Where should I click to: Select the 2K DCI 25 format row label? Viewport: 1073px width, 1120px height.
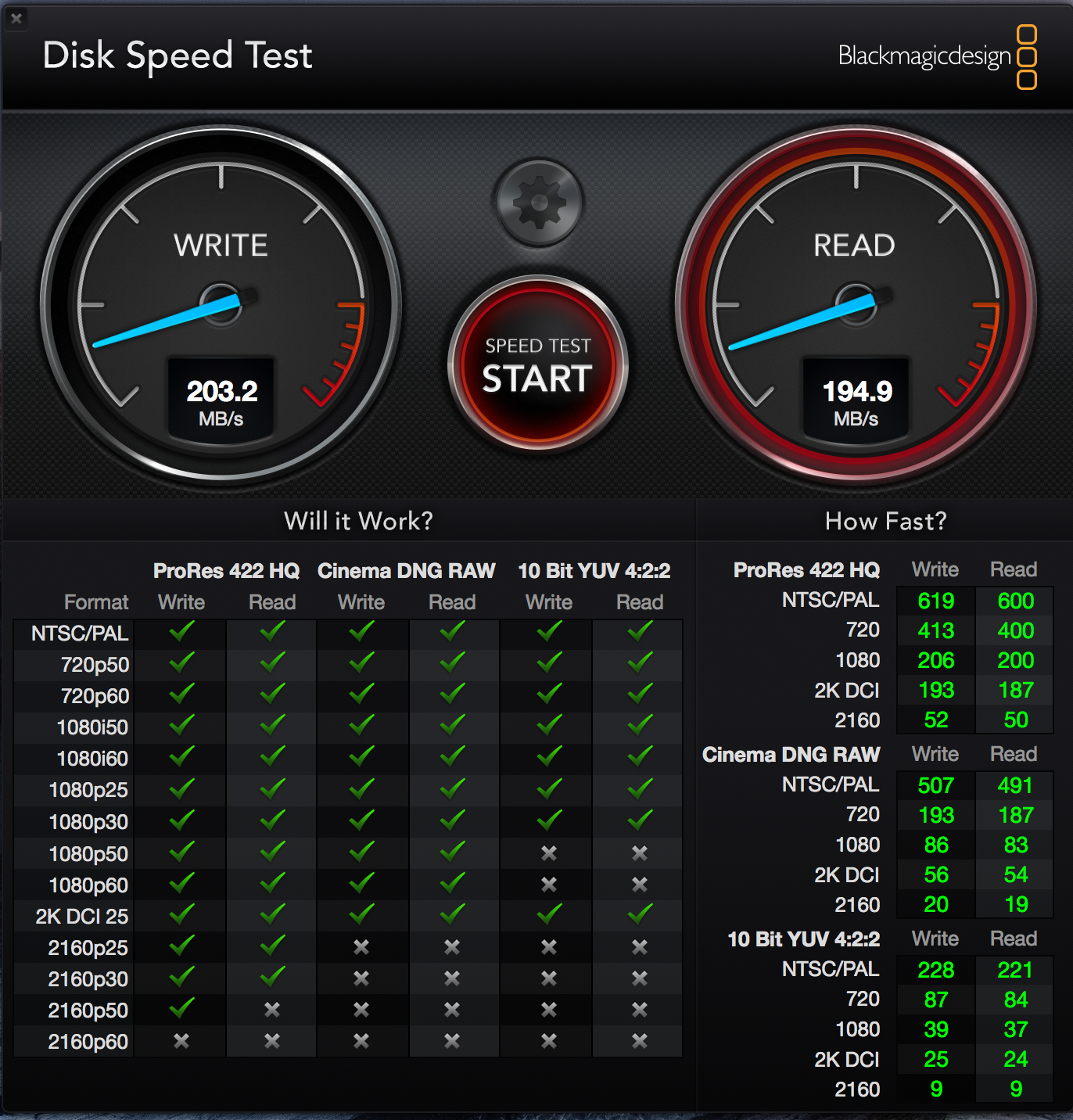(82, 916)
